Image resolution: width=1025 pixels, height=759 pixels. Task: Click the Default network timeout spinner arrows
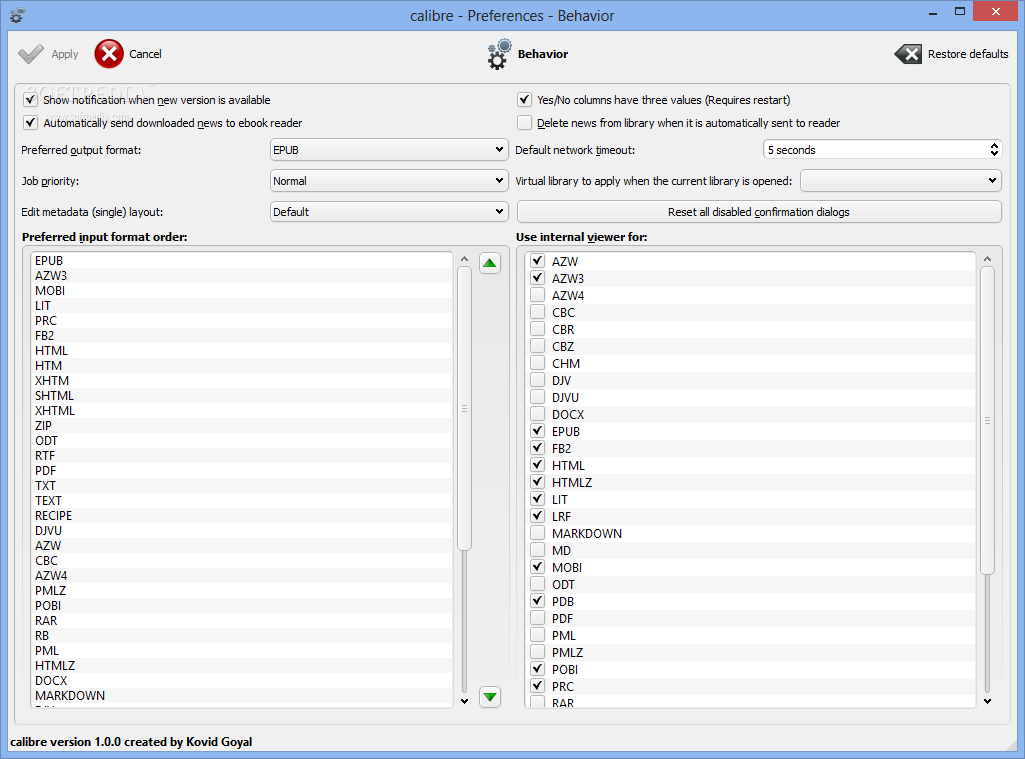point(994,150)
